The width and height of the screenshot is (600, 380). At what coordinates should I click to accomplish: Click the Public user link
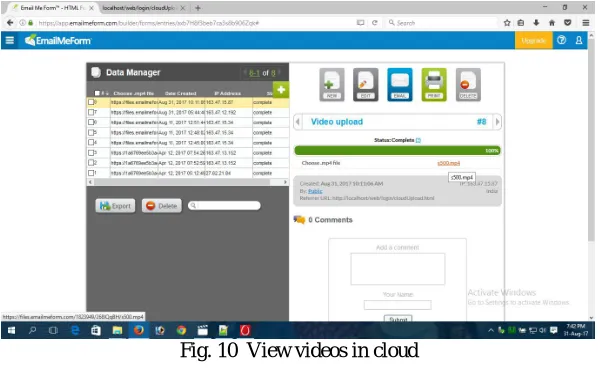pyautogui.click(x=315, y=191)
